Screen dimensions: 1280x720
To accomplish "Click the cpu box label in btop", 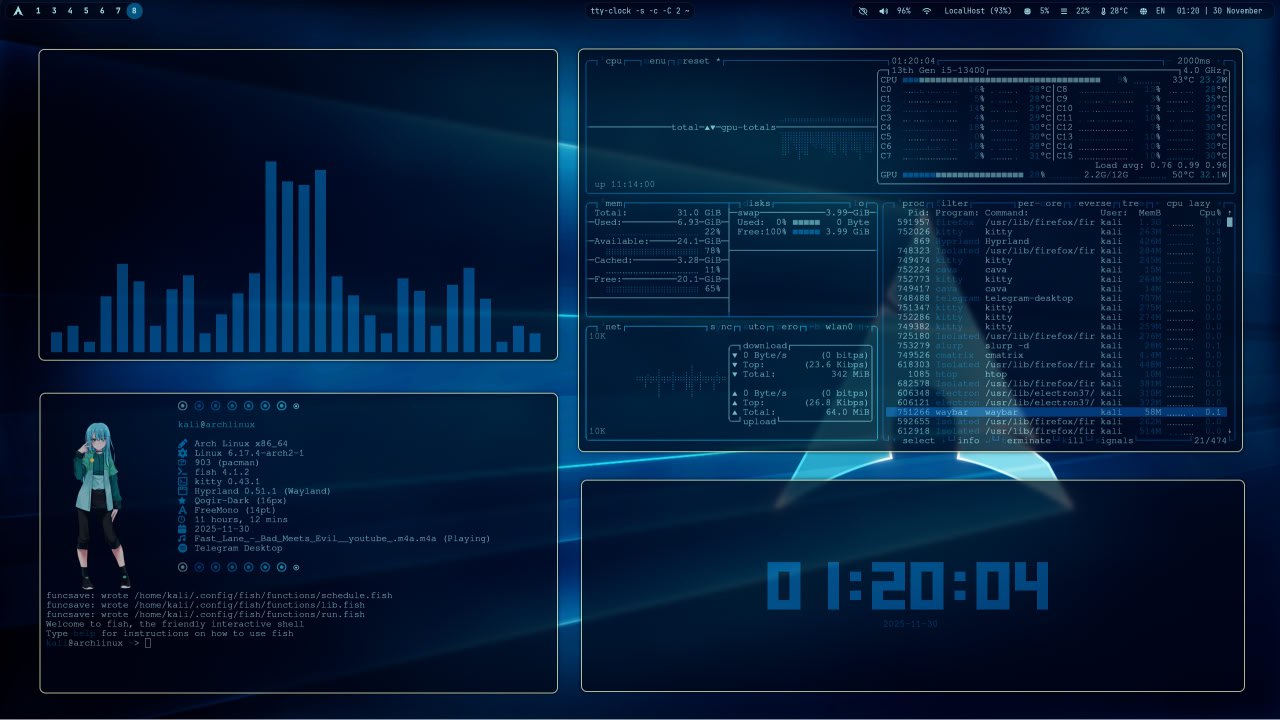I will [x=615, y=61].
